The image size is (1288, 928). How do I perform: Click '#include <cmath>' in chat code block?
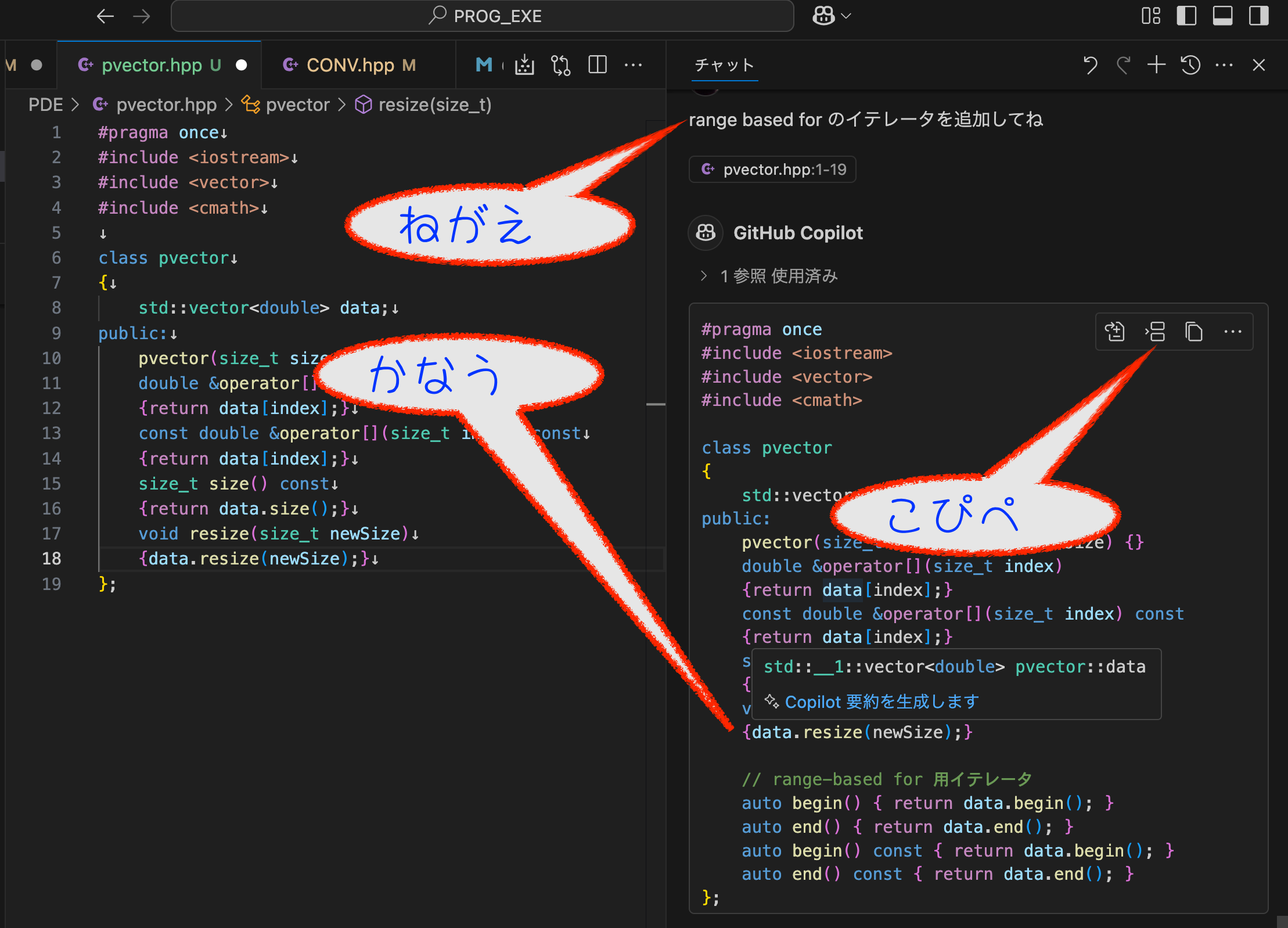(782, 400)
